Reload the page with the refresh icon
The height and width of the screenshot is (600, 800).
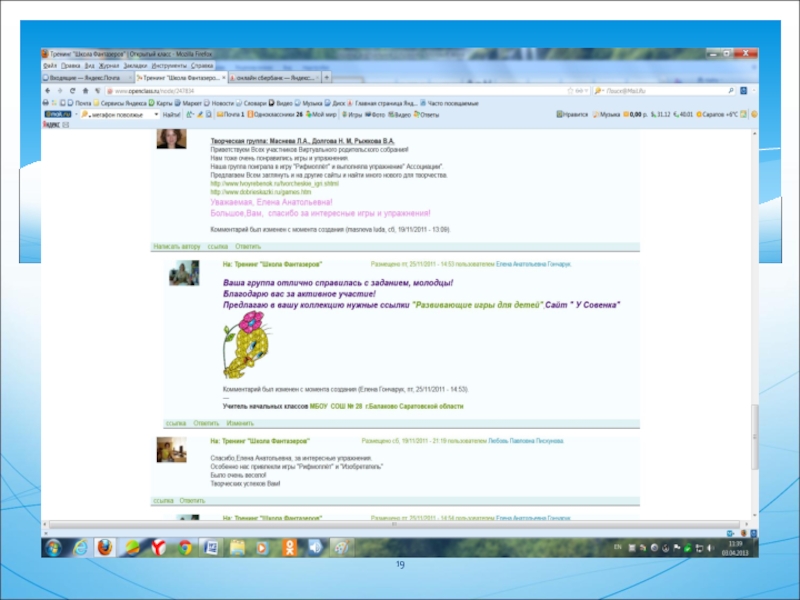[72, 91]
